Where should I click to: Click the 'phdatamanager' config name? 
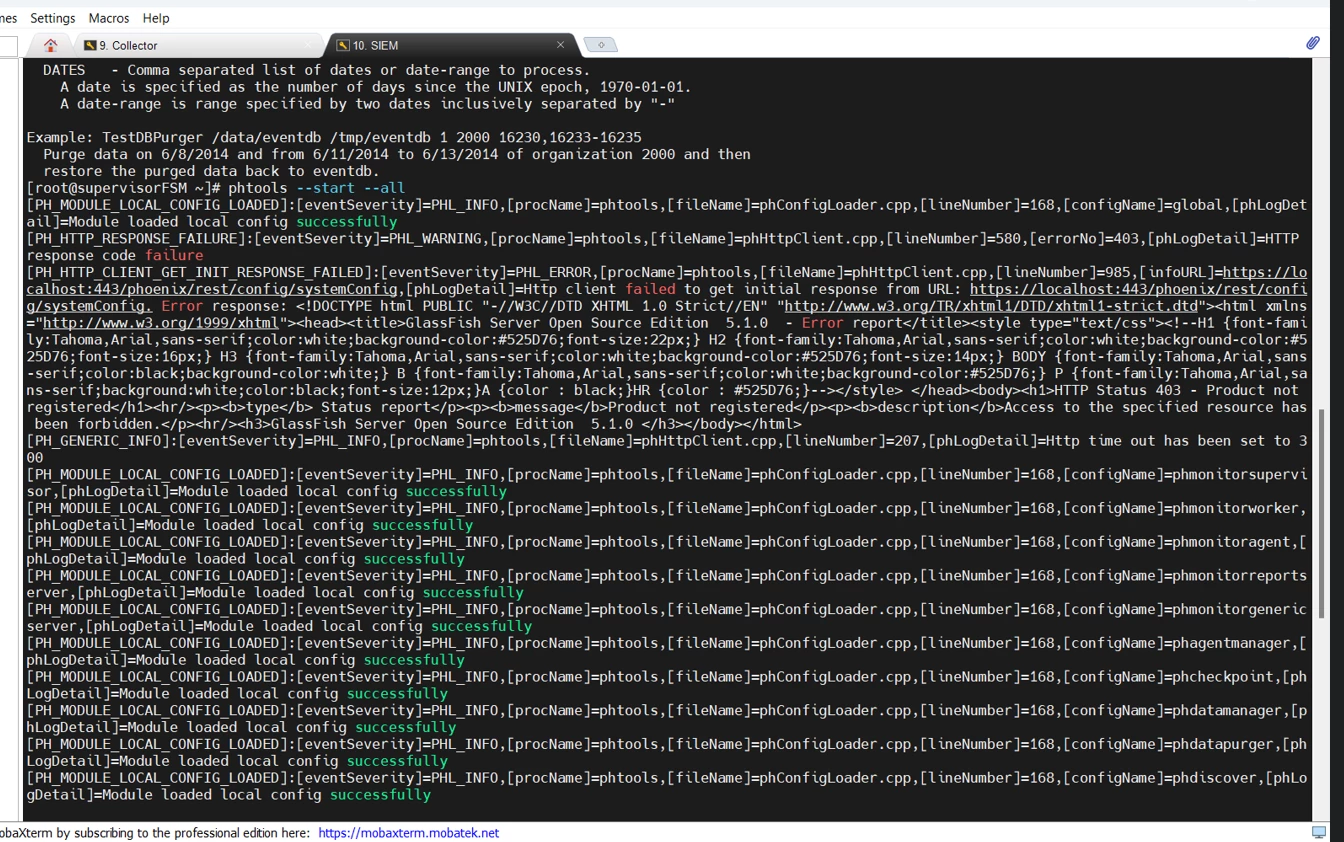1228,710
